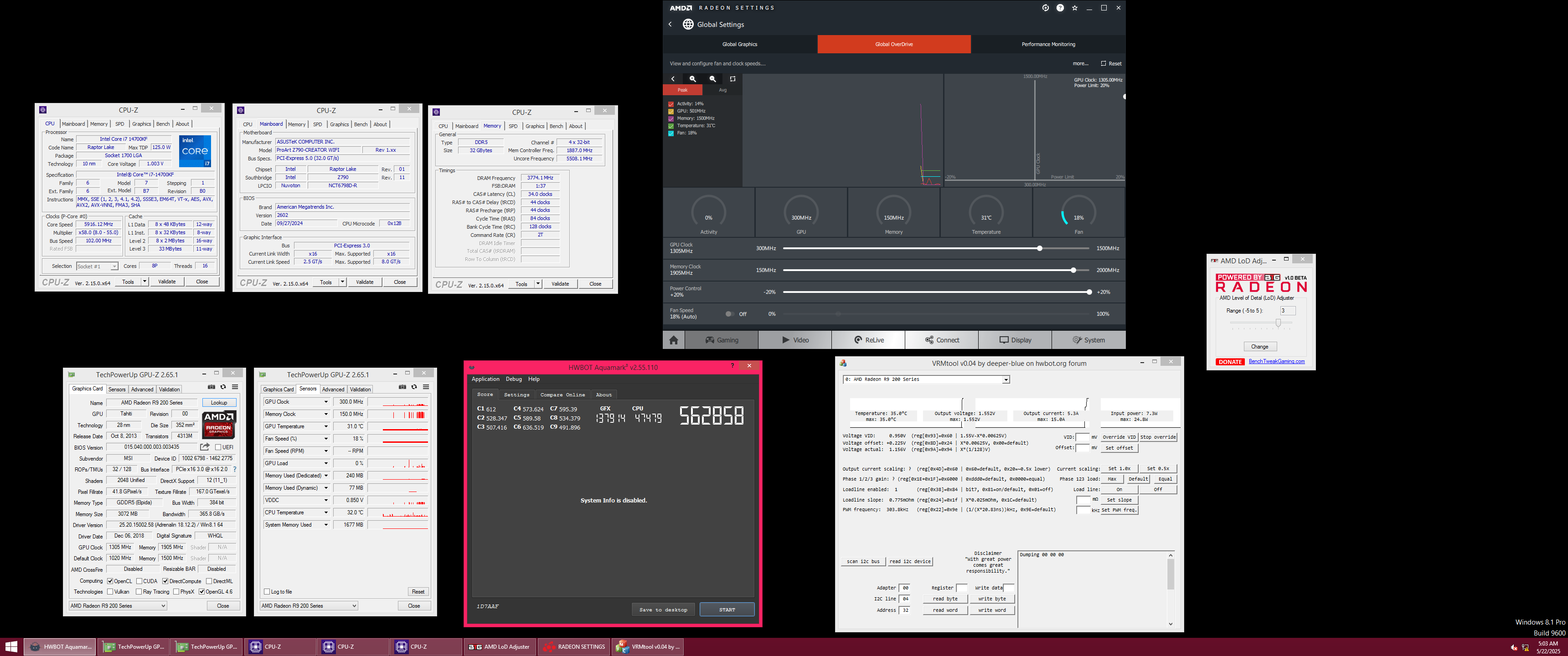Open hamburger menu in GPU-Z Graphics Card window
This screenshot has height=656, width=1568.
[x=235, y=387]
